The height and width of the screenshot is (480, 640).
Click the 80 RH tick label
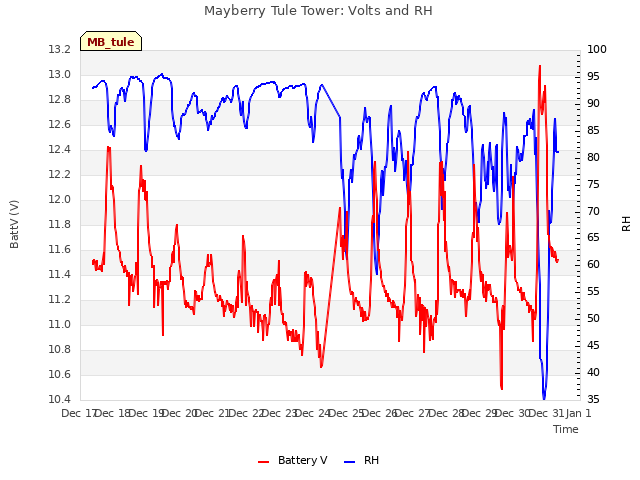593,157
